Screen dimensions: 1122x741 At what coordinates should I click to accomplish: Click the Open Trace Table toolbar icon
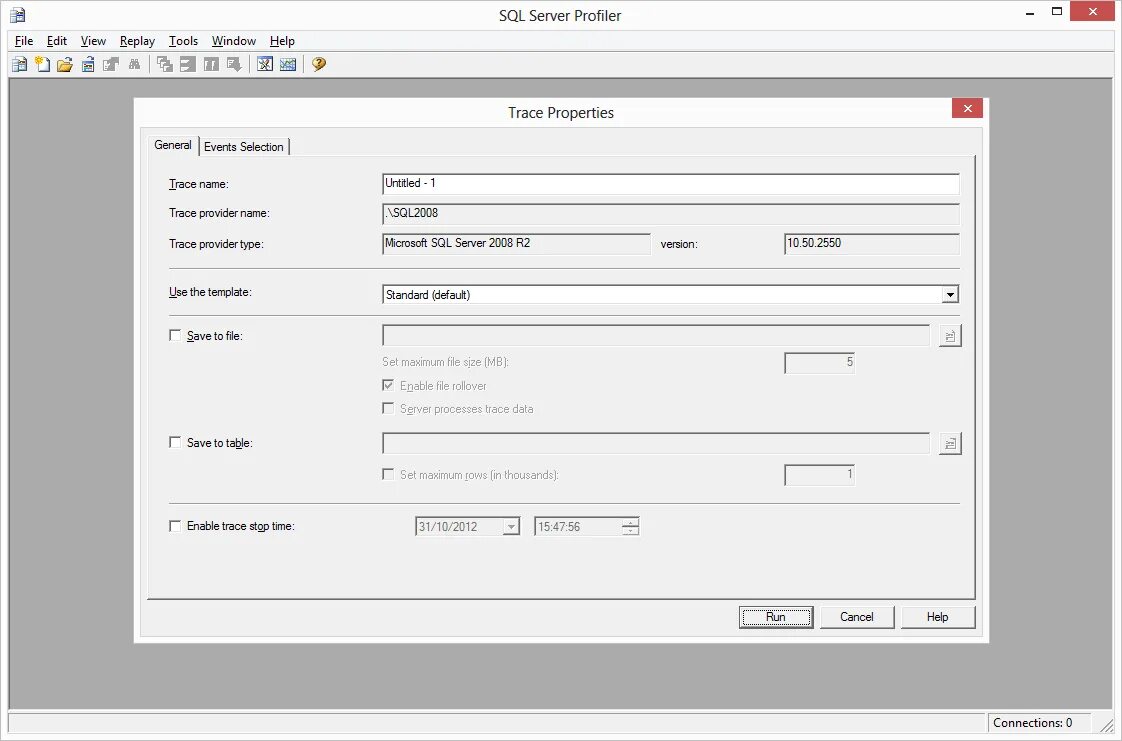tap(88, 64)
